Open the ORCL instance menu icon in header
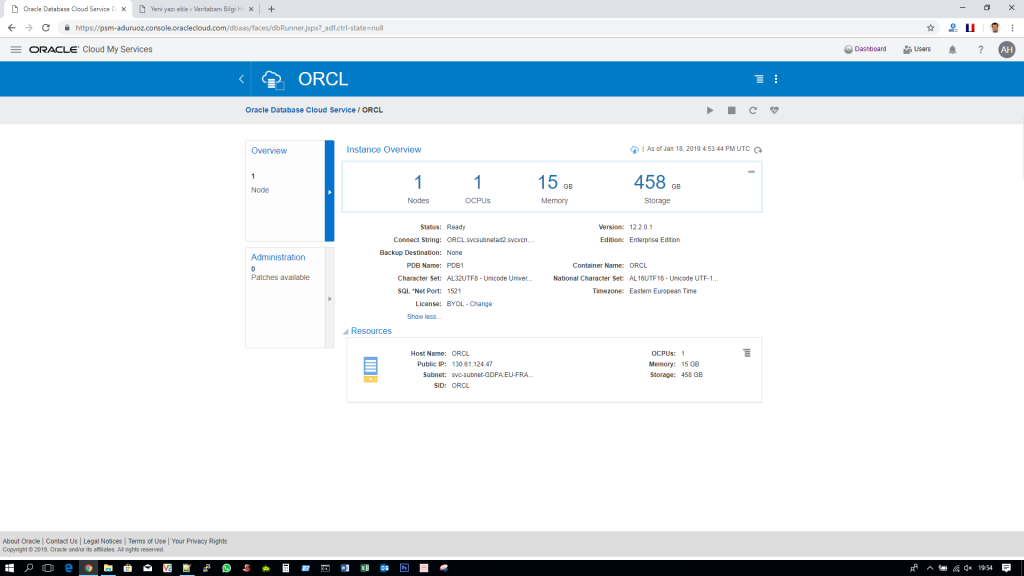Screen dimensions: 1024x576 coord(759,79)
